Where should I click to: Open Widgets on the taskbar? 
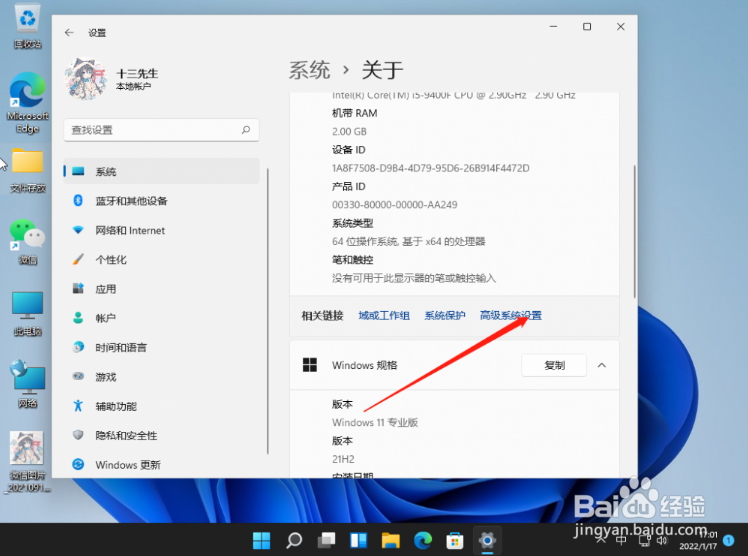pyautogui.click(x=358, y=540)
